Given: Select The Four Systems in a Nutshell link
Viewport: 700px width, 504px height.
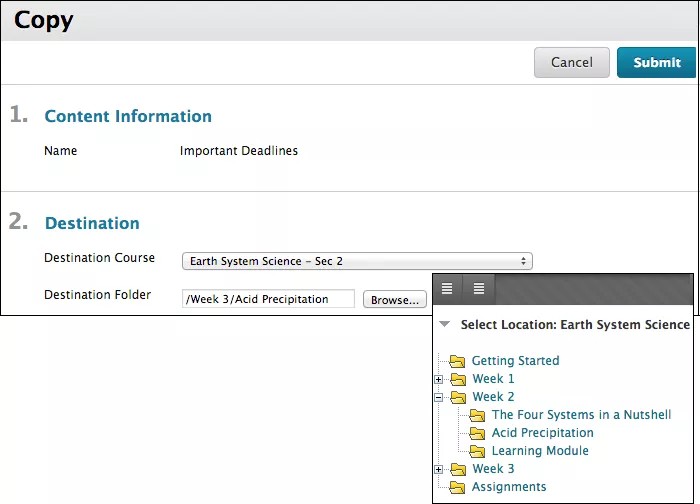Looking at the screenshot, I should point(581,415).
